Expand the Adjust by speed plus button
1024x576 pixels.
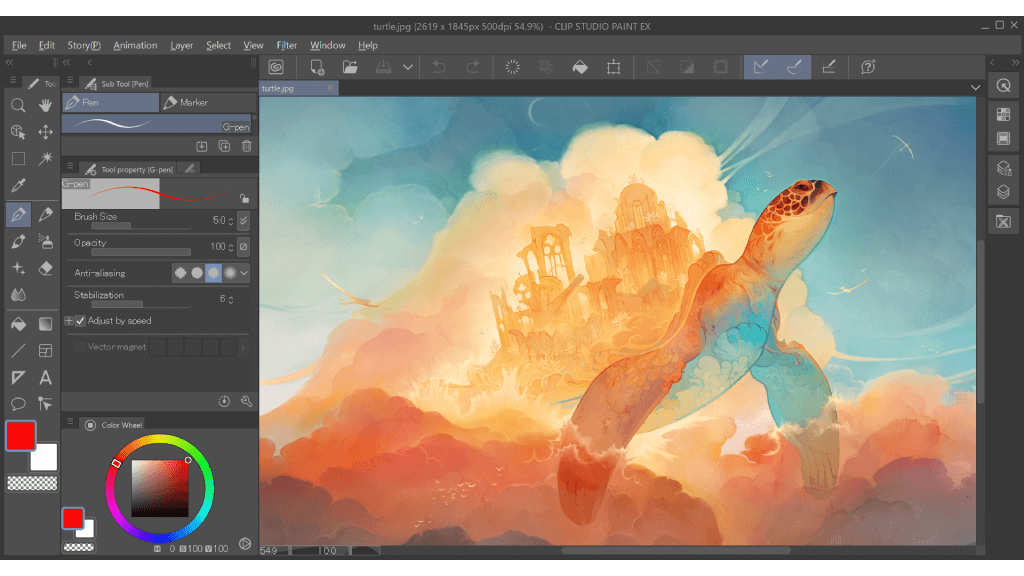pos(69,321)
